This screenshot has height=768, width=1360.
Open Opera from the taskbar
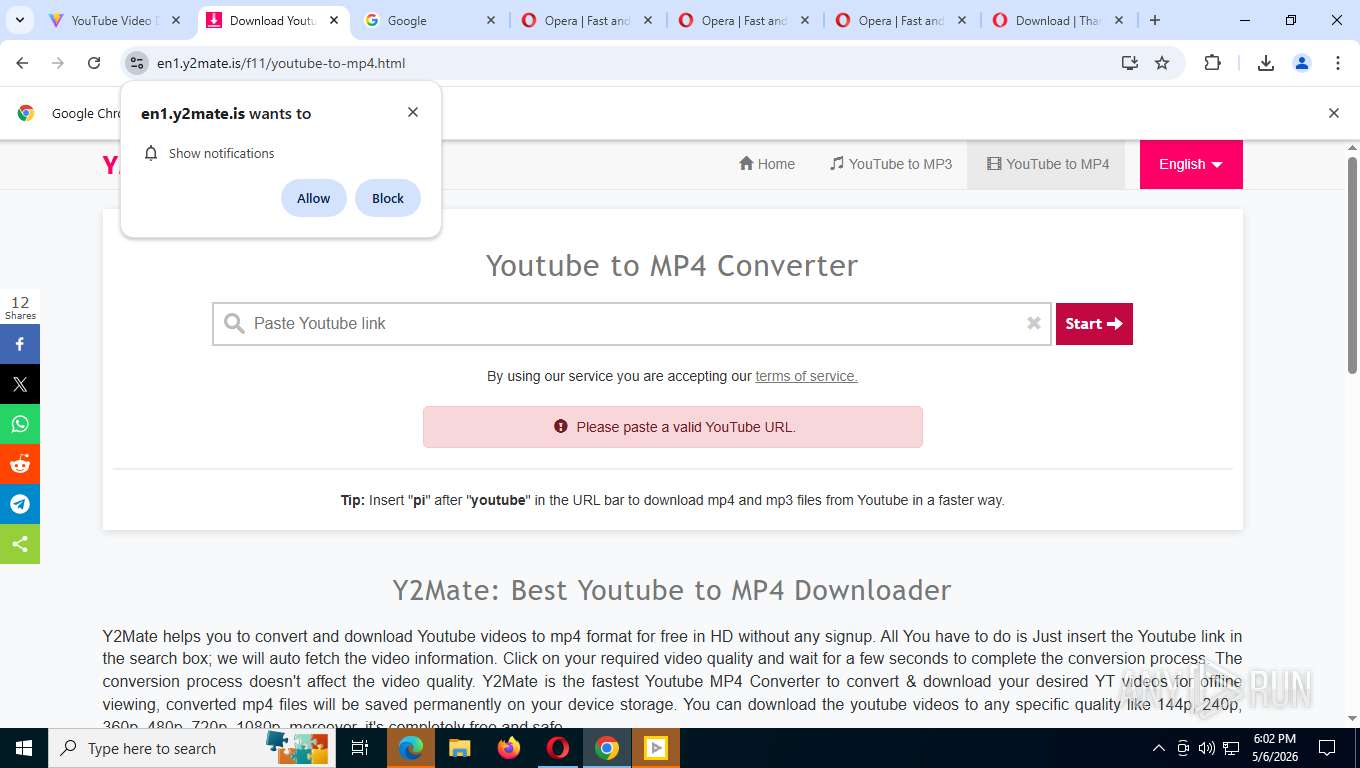click(558, 748)
